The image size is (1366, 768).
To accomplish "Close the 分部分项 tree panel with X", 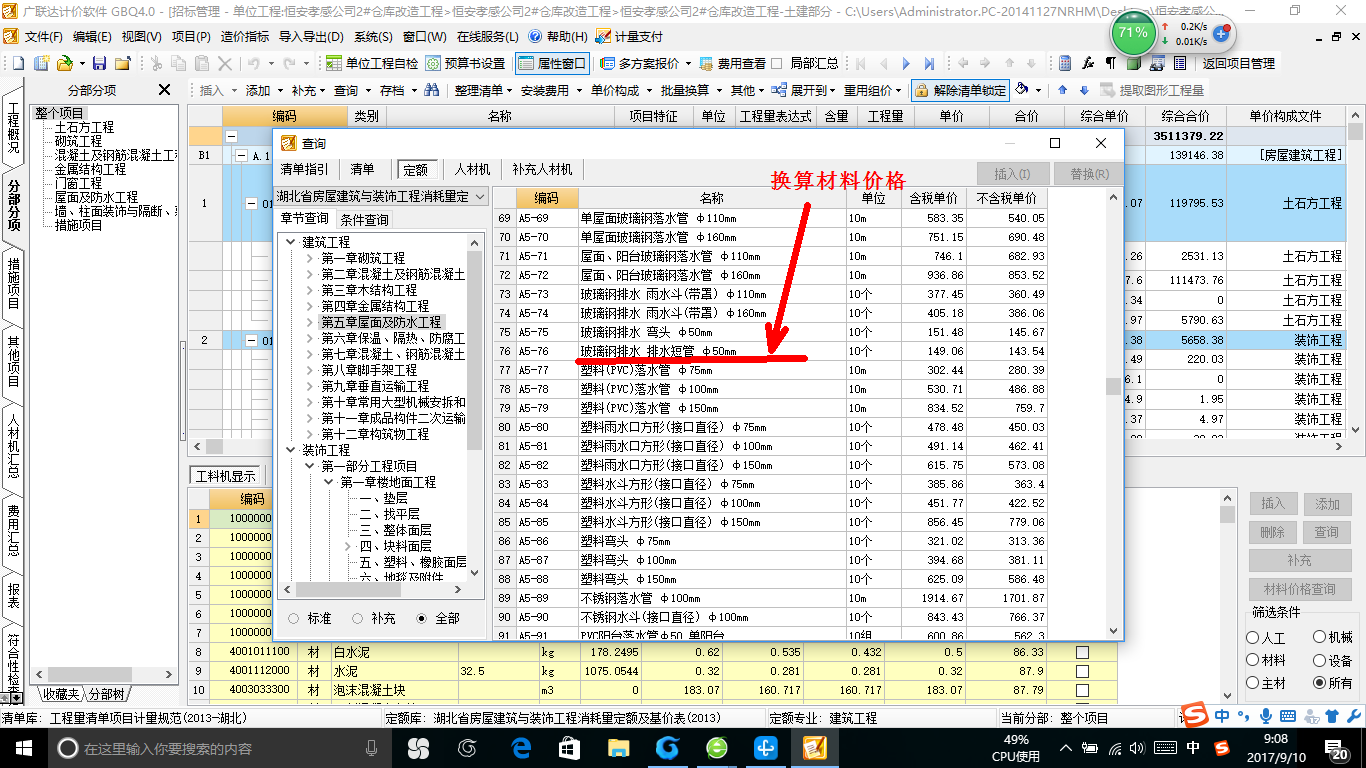I will [164, 90].
